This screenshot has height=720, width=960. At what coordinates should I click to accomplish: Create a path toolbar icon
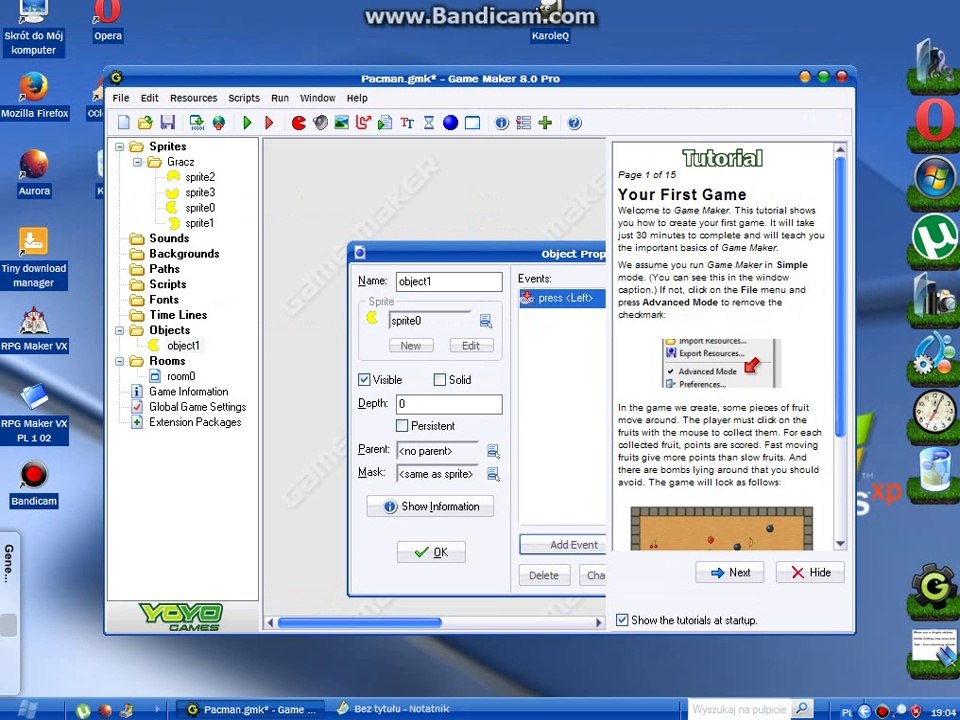pyautogui.click(x=363, y=122)
